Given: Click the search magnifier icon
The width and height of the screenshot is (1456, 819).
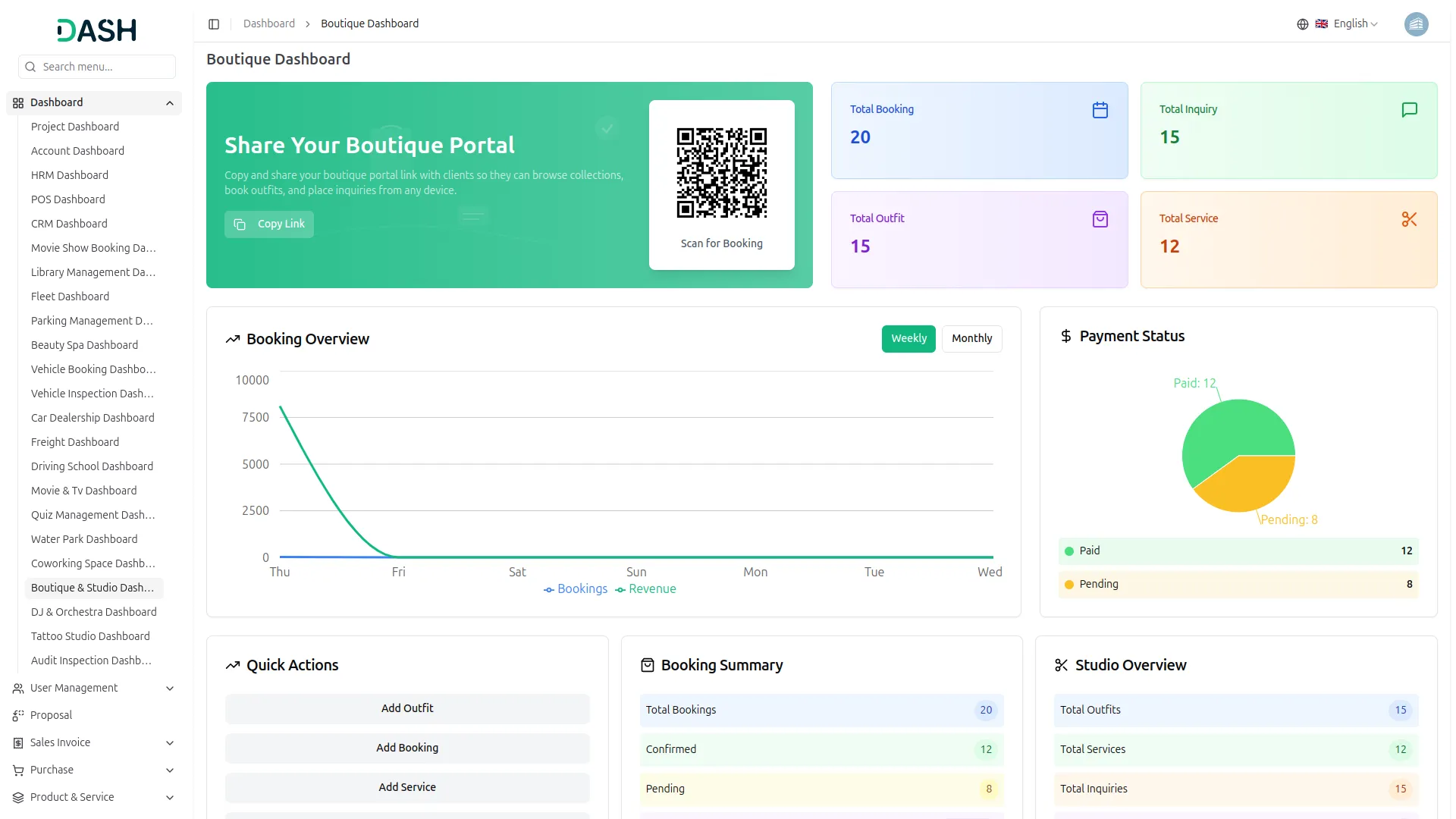Looking at the screenshot, I should pos(30,67).
